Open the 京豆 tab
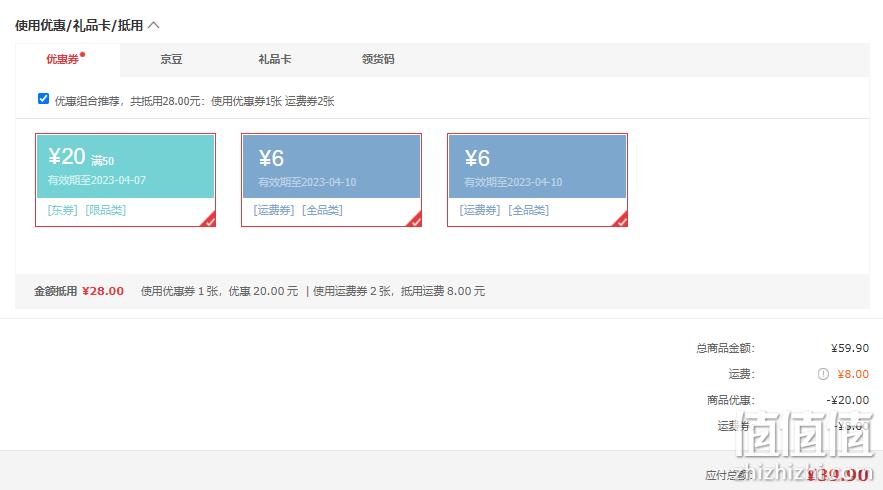883x490 pixels. tap(171, 59)
